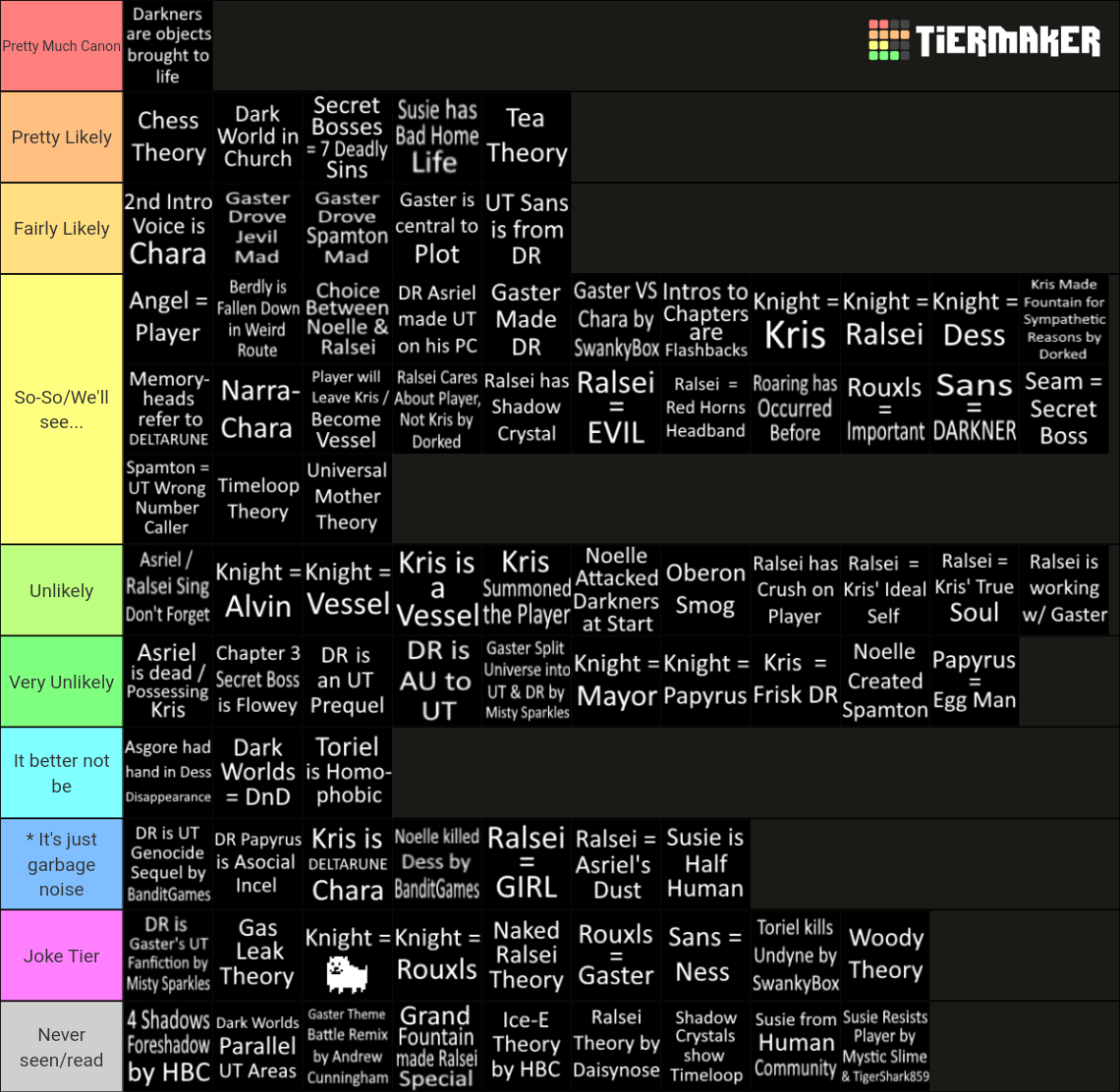Select Gaster is central to Plot tile
The image size is (1120, 1092).
click(436, 229)
